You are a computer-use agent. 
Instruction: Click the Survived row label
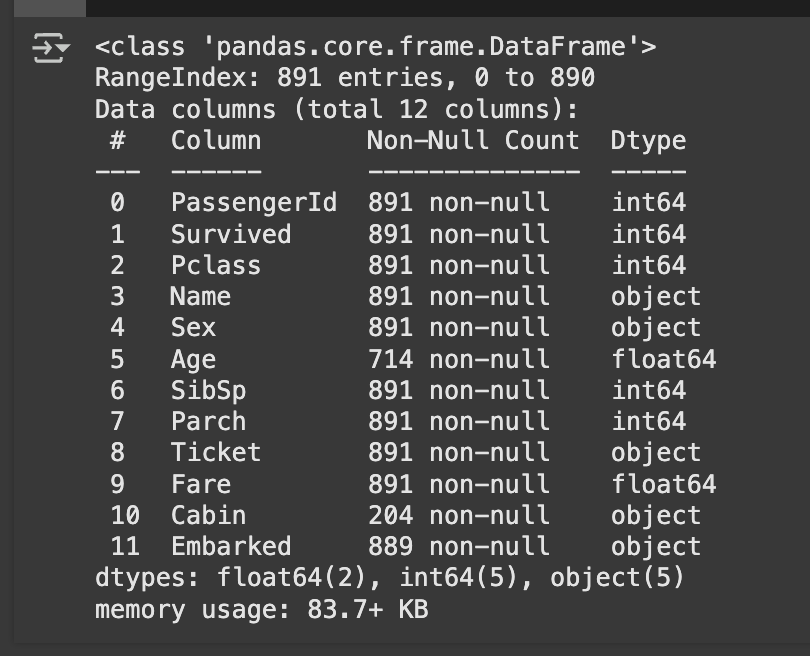(231, 234)
